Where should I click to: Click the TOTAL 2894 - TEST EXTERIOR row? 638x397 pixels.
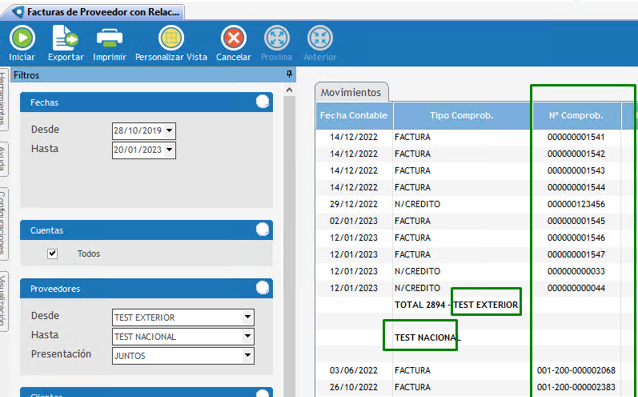tap(456, 305)
